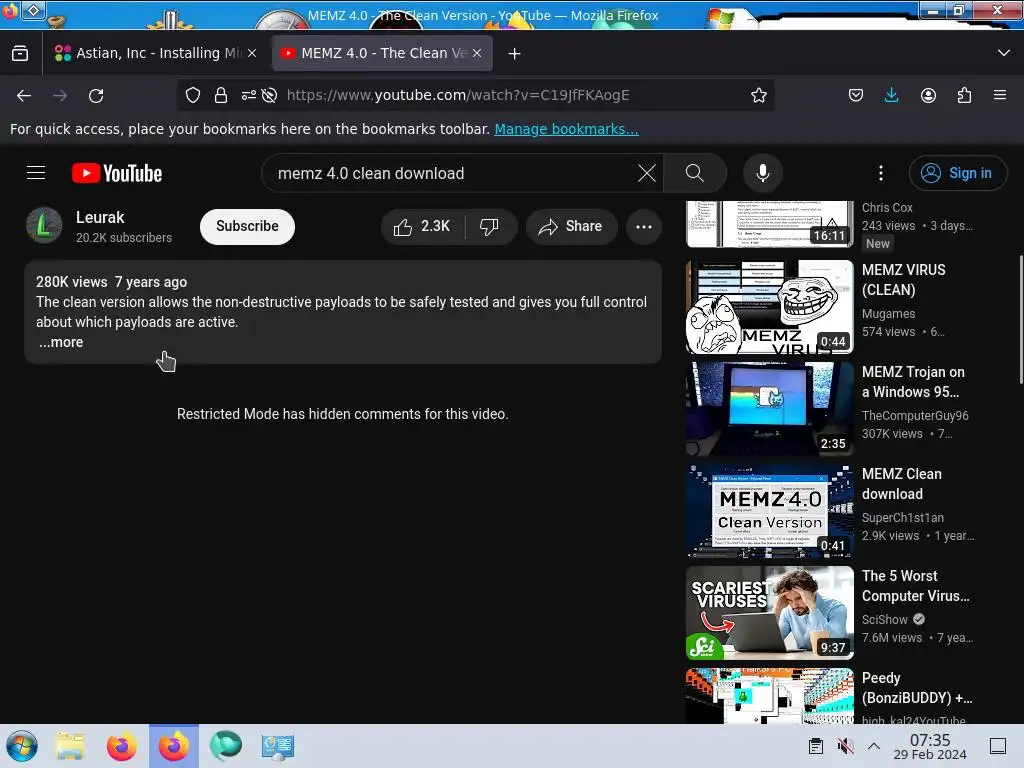
Task: Reload the current page
Action: [96, 96]
